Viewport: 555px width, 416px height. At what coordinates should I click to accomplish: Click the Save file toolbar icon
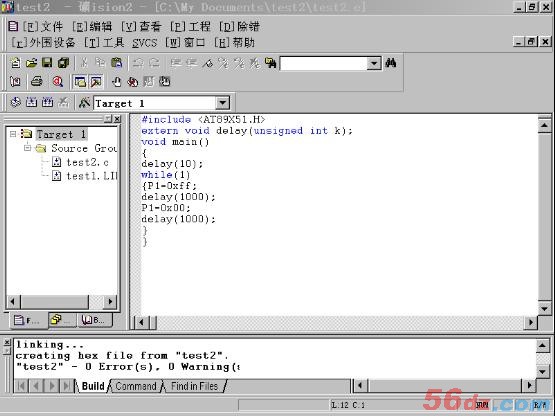click(x=47, y=63)
